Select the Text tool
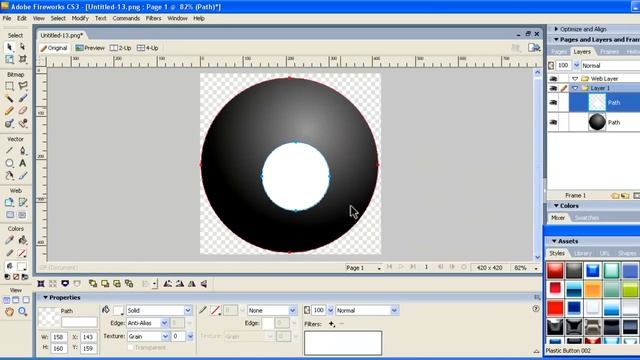This screenshot has height=360, width=640. coord(23,163)
